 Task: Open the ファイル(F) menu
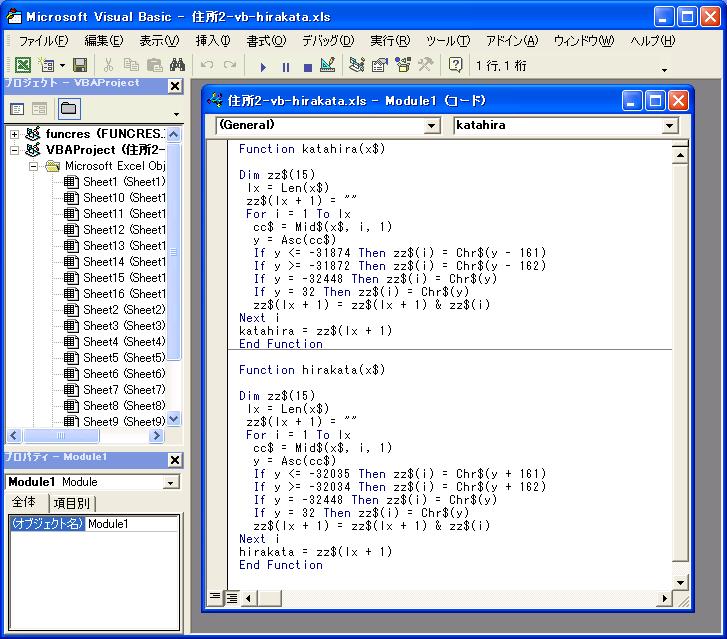[x=43, y=41]
